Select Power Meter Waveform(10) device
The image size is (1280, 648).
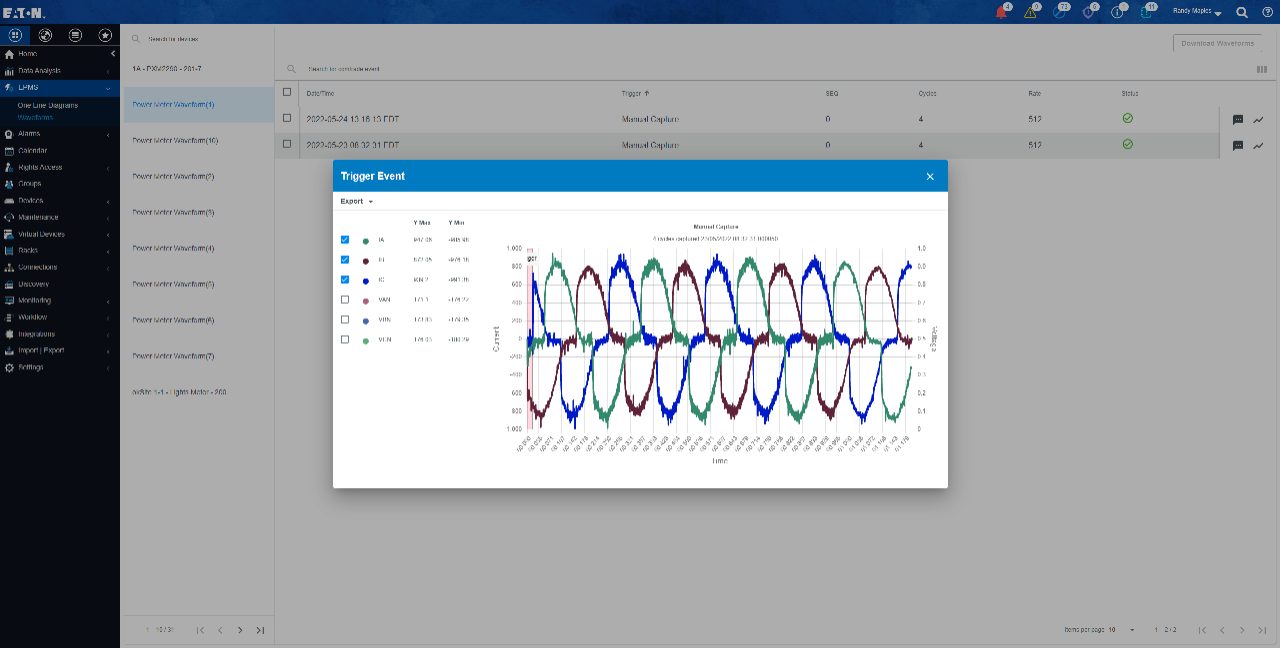(172, 140)
